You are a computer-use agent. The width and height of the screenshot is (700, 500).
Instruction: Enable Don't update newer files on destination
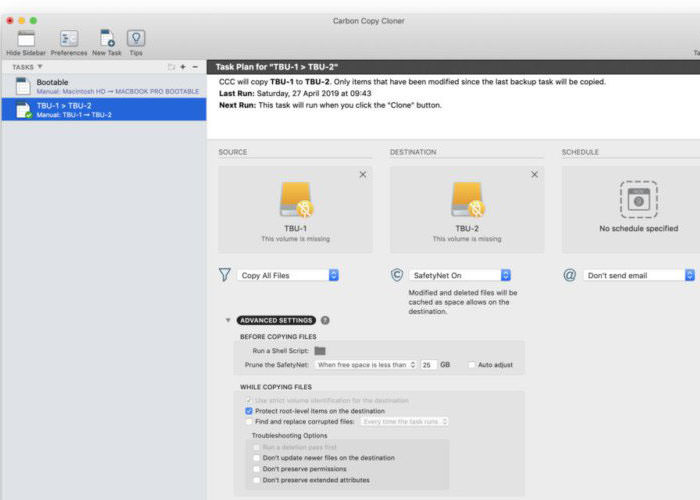[x=256, y=458]
